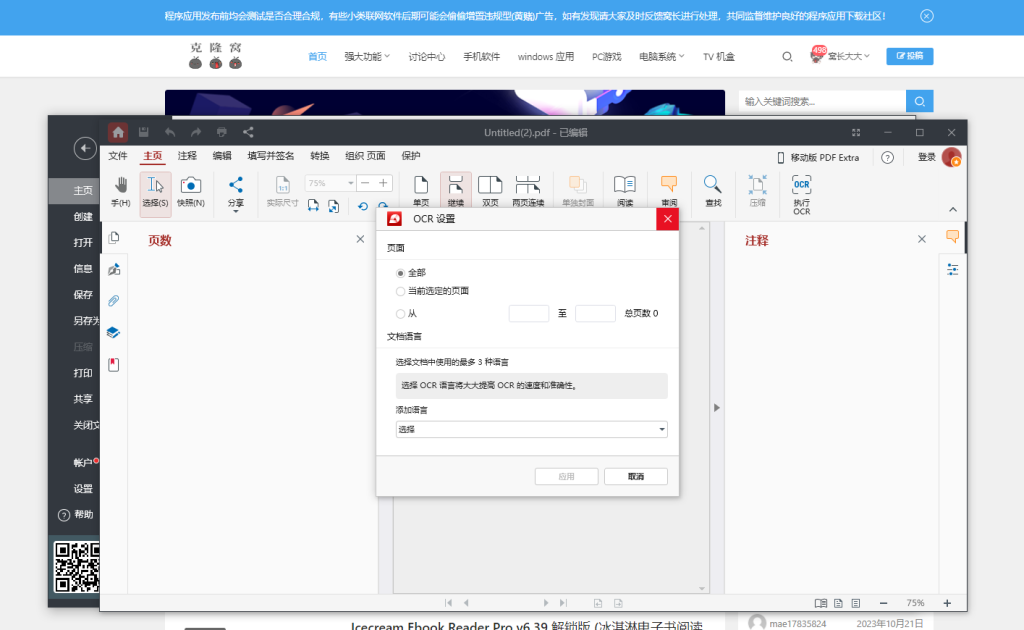Click the fit-width page icon
1024x630 pixels.
tap(313, 206)
